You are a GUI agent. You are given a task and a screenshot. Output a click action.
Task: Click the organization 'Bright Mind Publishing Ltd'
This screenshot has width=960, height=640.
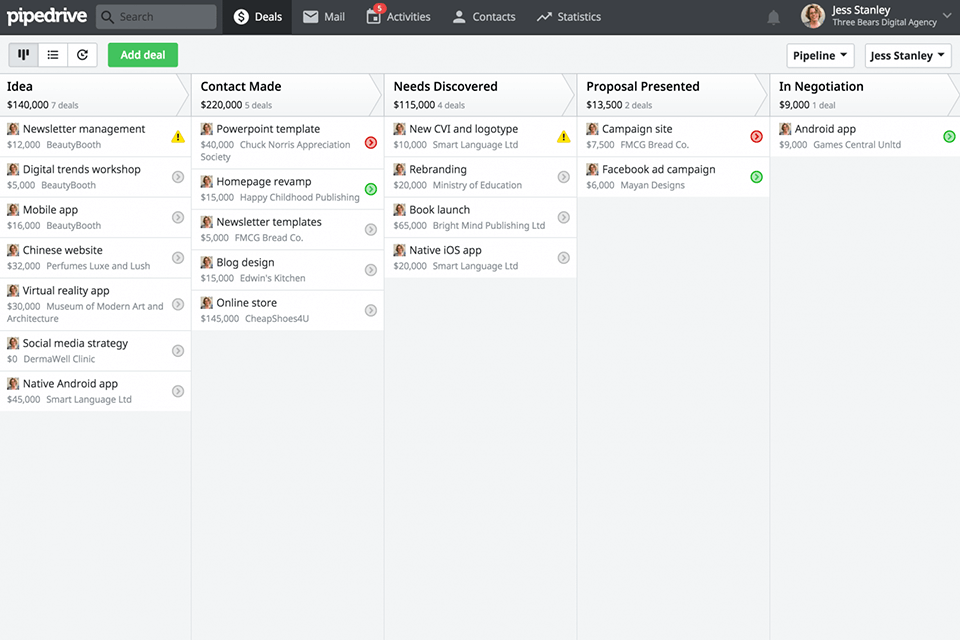489,226
